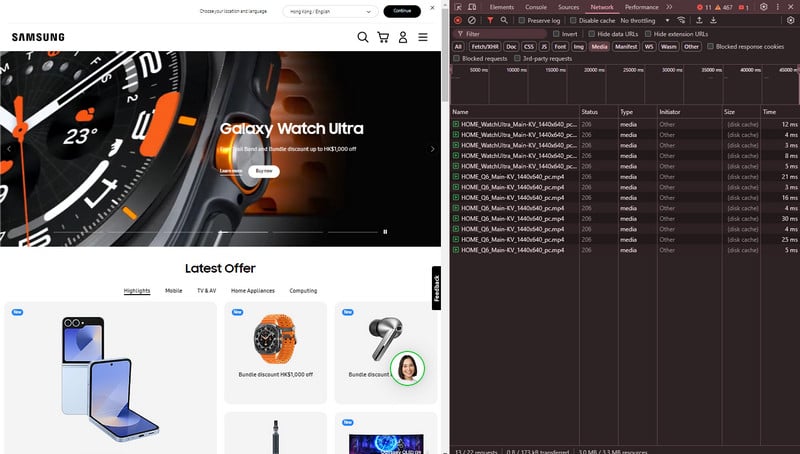Viewport: 800px width, 454px height.
Task: Close the location and language banner
Action: [432, 8]
